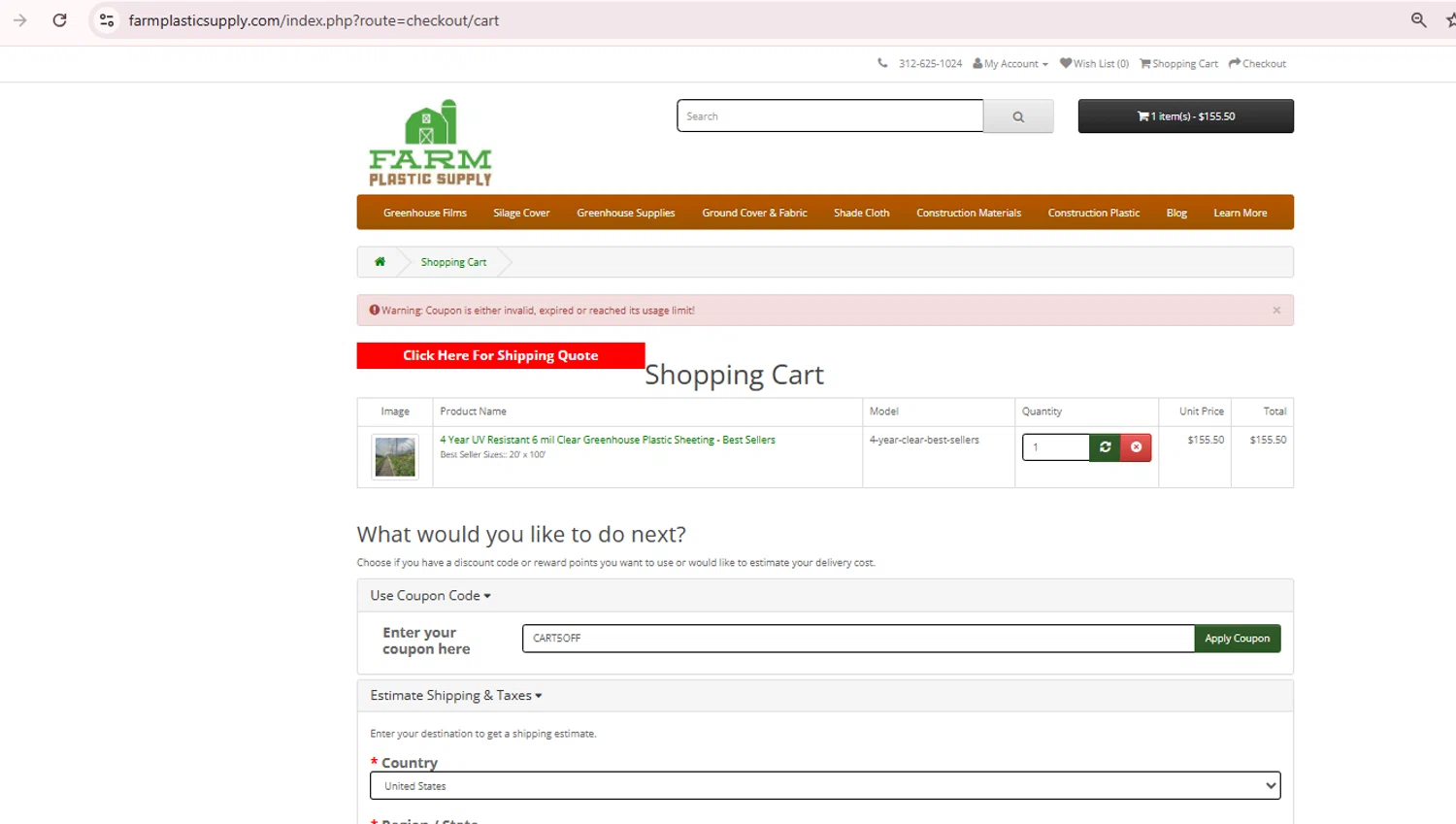
Task: Open the My Account dropdown
Action: tap(1010, 64)
